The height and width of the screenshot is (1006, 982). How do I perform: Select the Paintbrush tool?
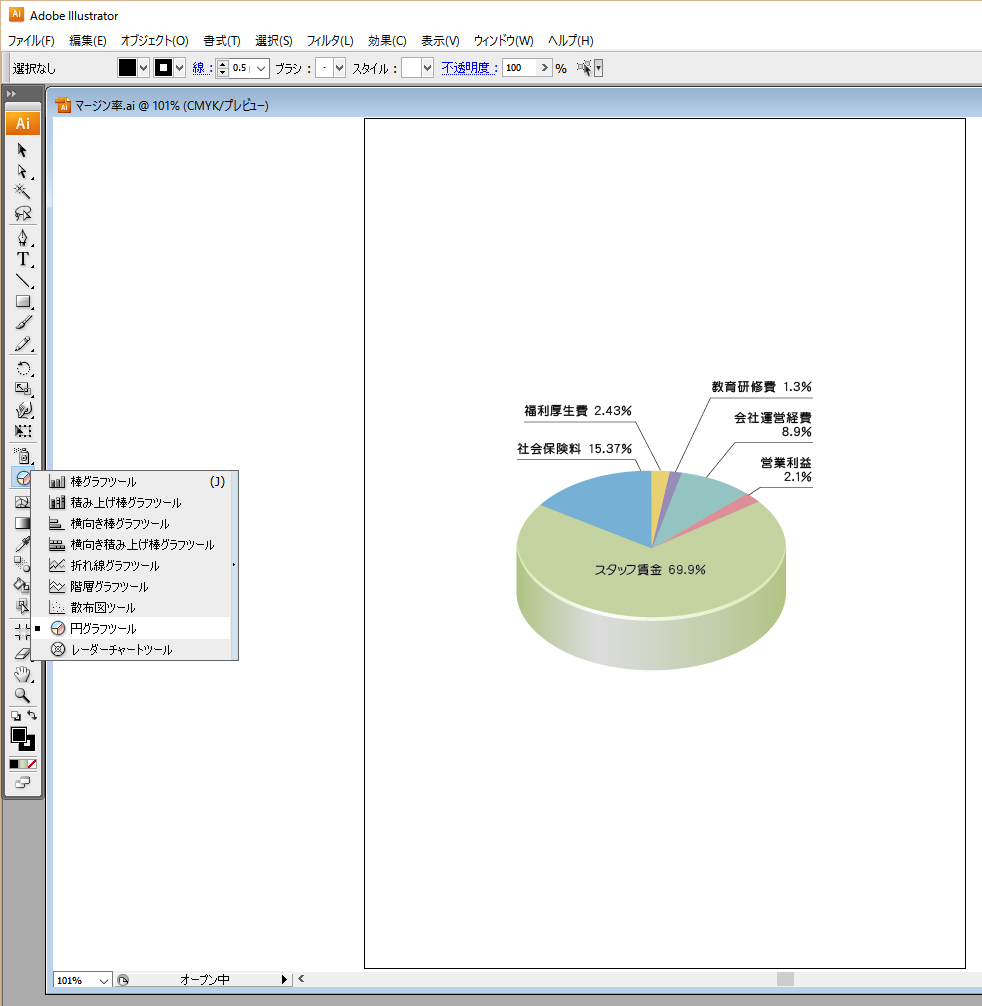point(22,322)
